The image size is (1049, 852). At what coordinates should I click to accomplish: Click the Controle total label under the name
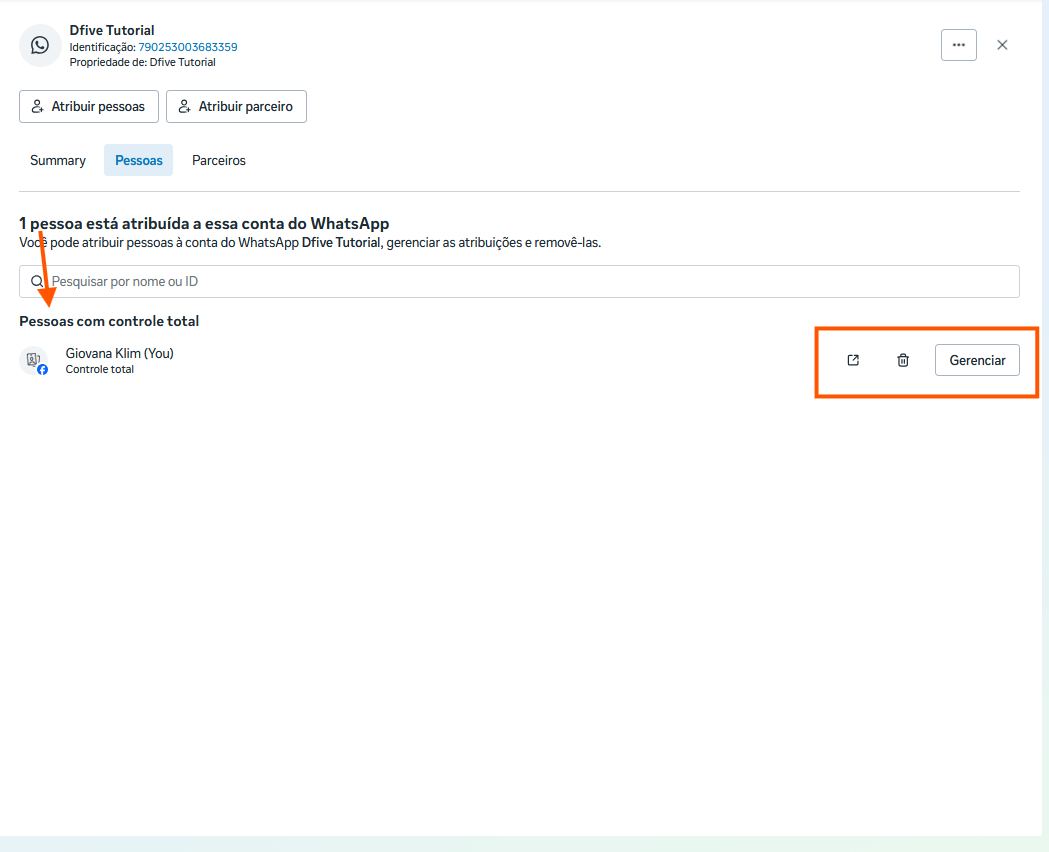(x=100, y=369)
